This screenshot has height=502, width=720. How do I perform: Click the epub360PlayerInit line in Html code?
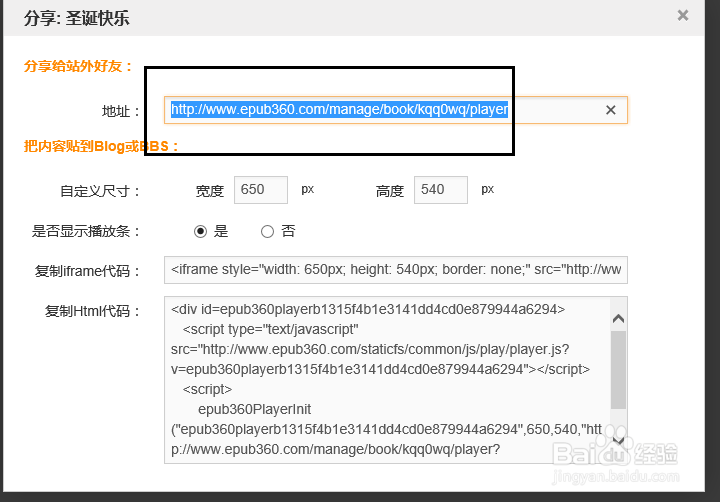[254, 409]
